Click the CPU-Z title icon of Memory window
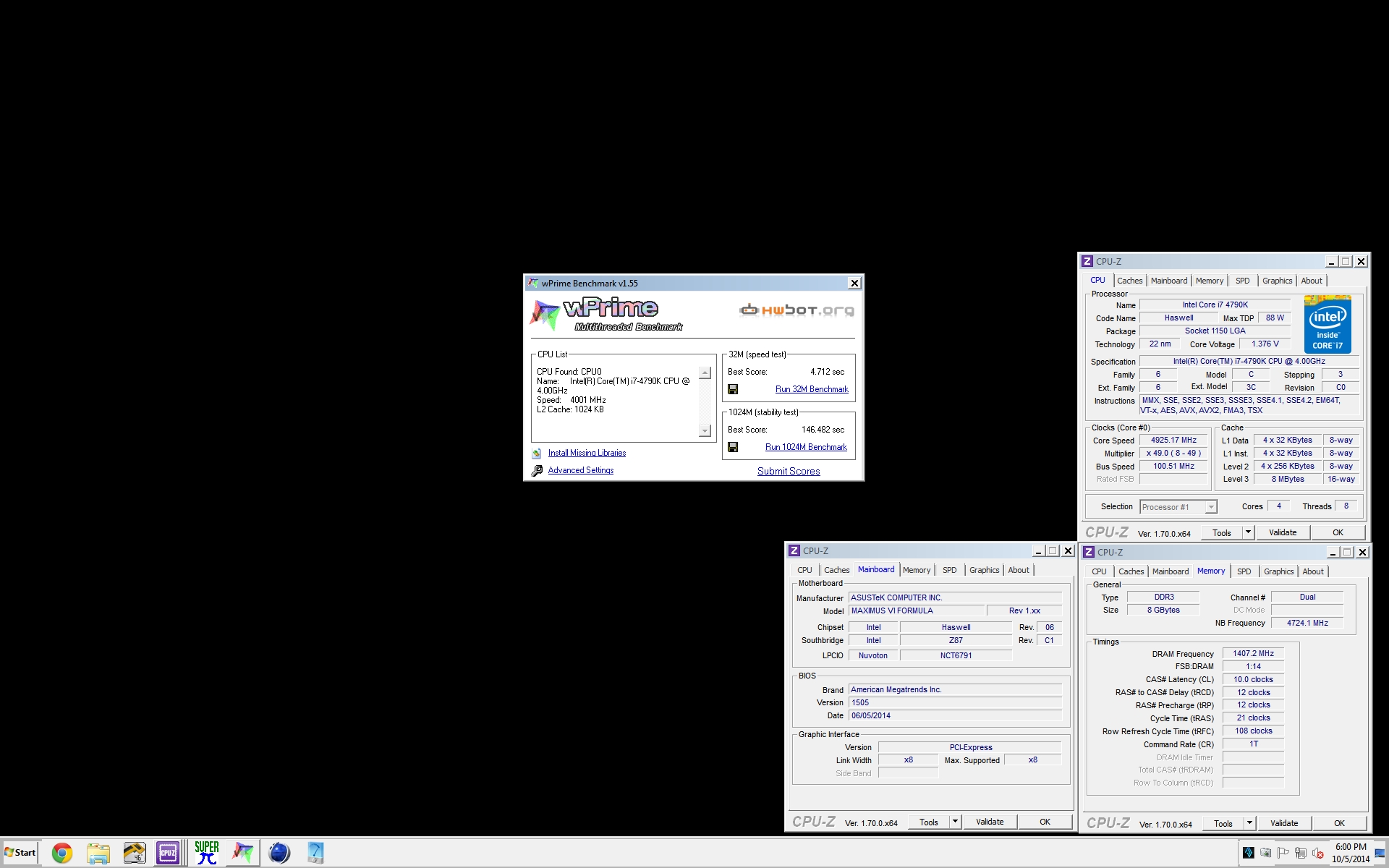 pos(1088,553)
